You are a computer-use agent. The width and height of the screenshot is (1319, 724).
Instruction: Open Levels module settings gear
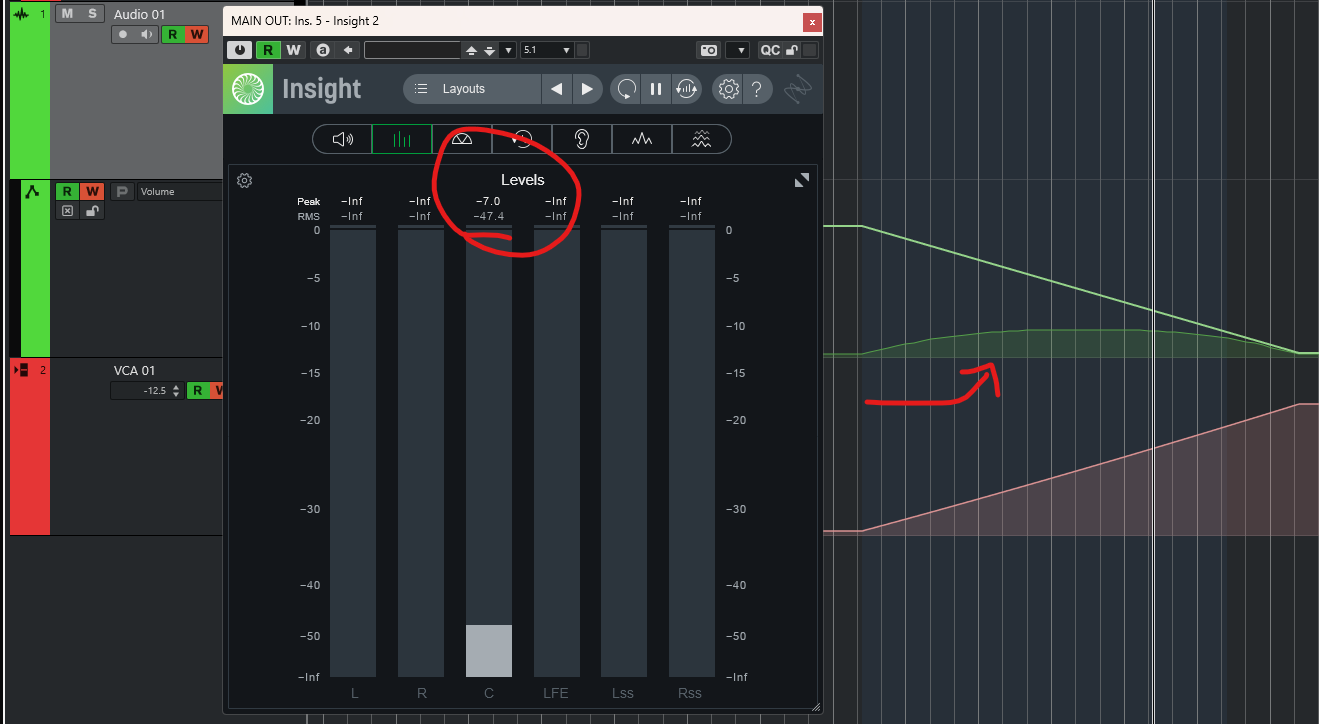point(244,180)
